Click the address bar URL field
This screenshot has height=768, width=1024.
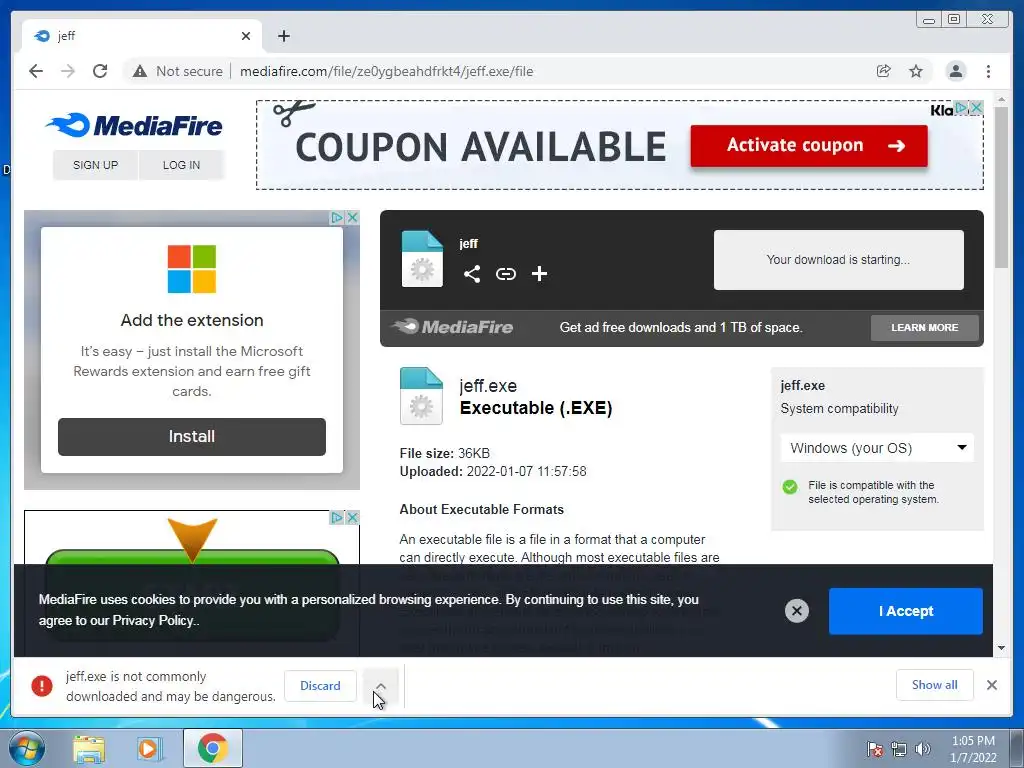(387, 71)
